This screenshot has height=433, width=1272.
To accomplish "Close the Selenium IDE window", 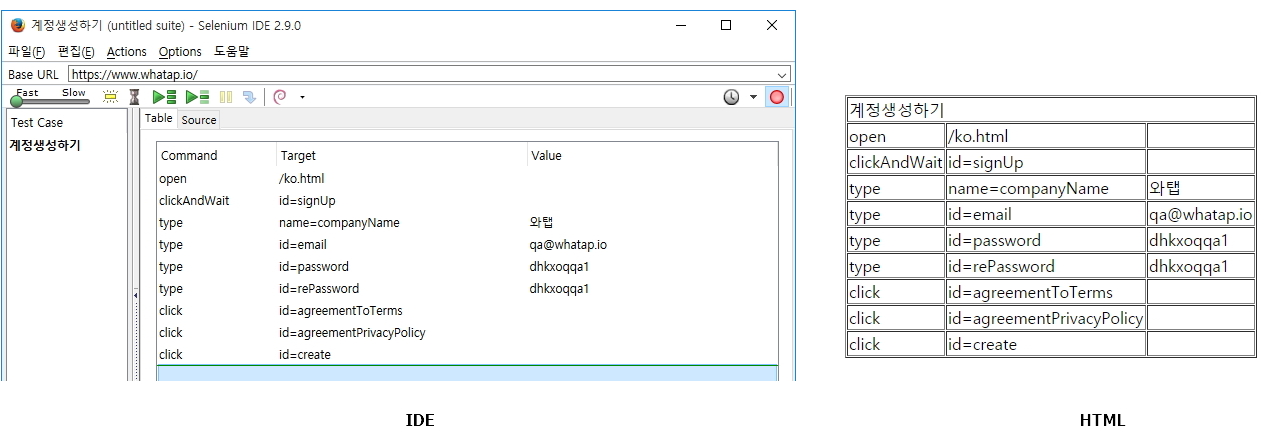I will click(x=772, y=25).
